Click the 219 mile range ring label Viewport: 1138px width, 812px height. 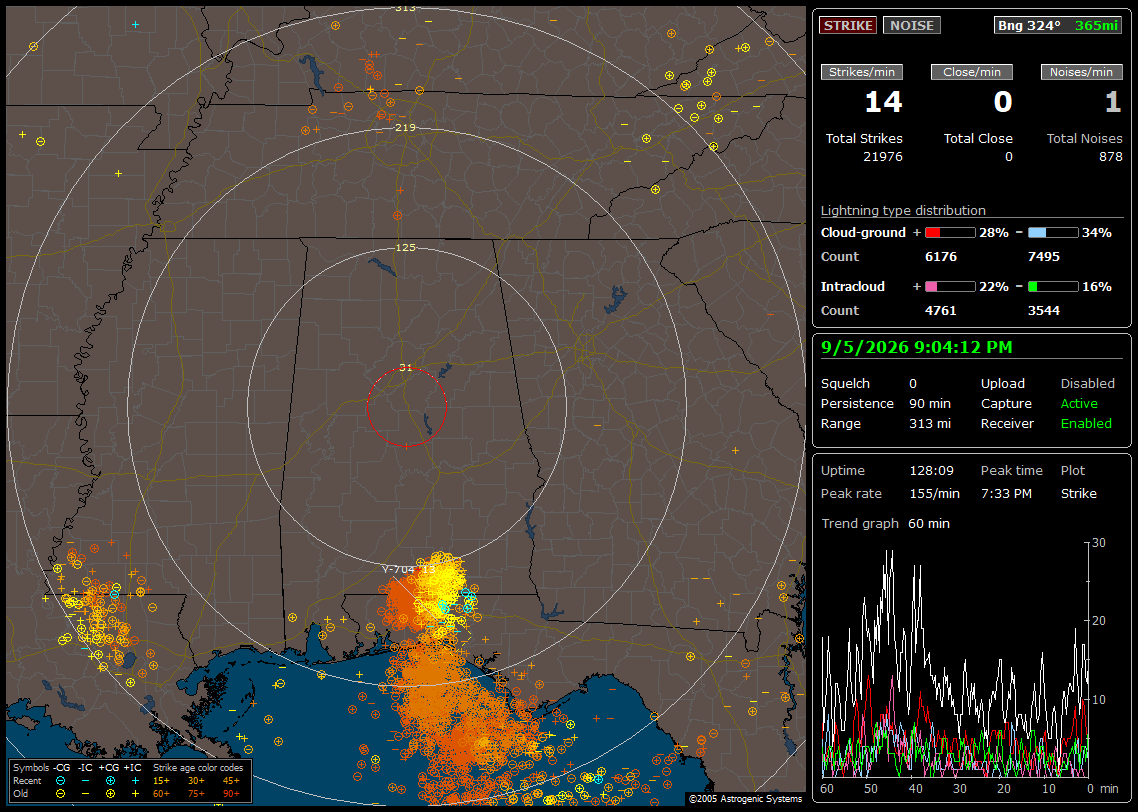click(405, 128)
